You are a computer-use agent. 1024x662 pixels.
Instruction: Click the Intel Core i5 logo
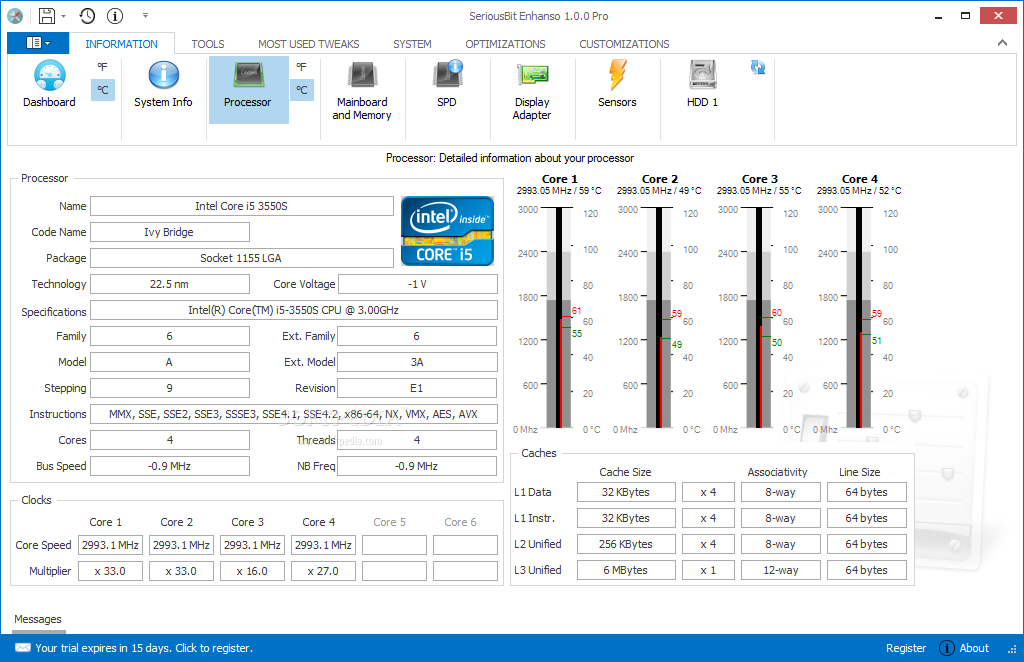pos(447,231)
